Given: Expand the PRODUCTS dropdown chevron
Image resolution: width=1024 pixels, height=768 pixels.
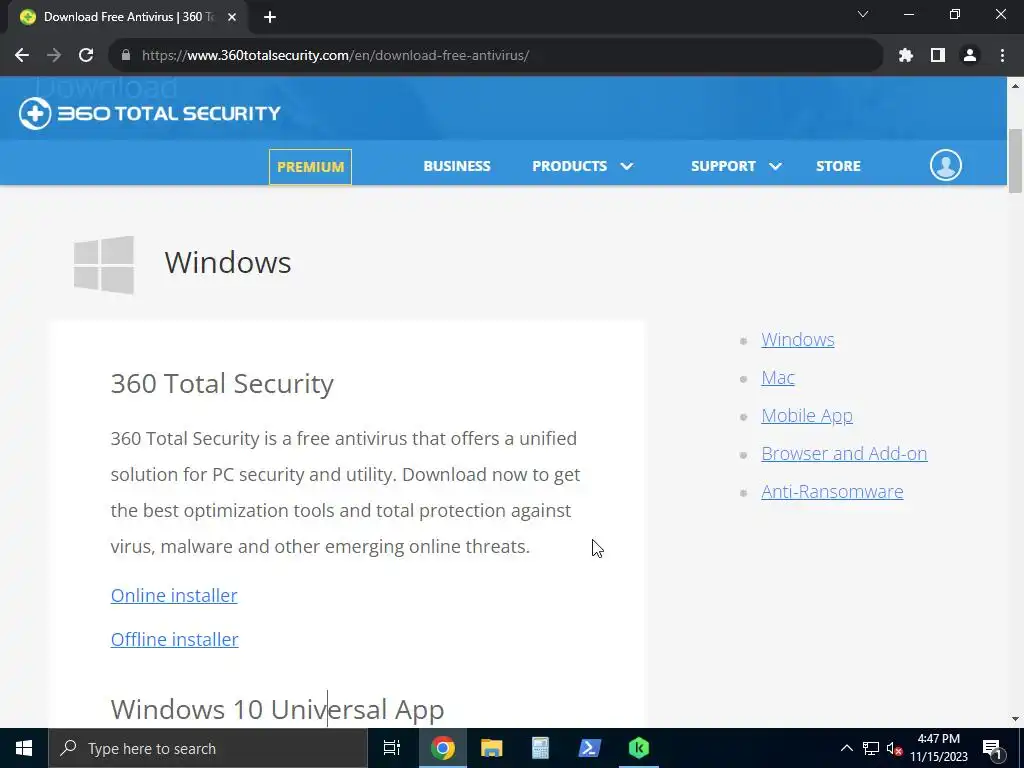Looking at the screenshot, I should 626,167.
